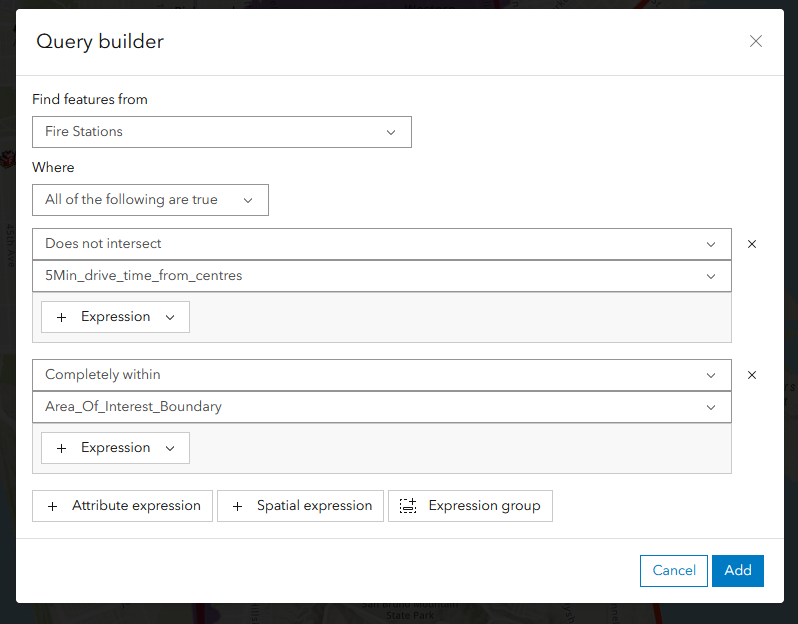Open the Fire Stations layer dropdown

pos(221,132)
